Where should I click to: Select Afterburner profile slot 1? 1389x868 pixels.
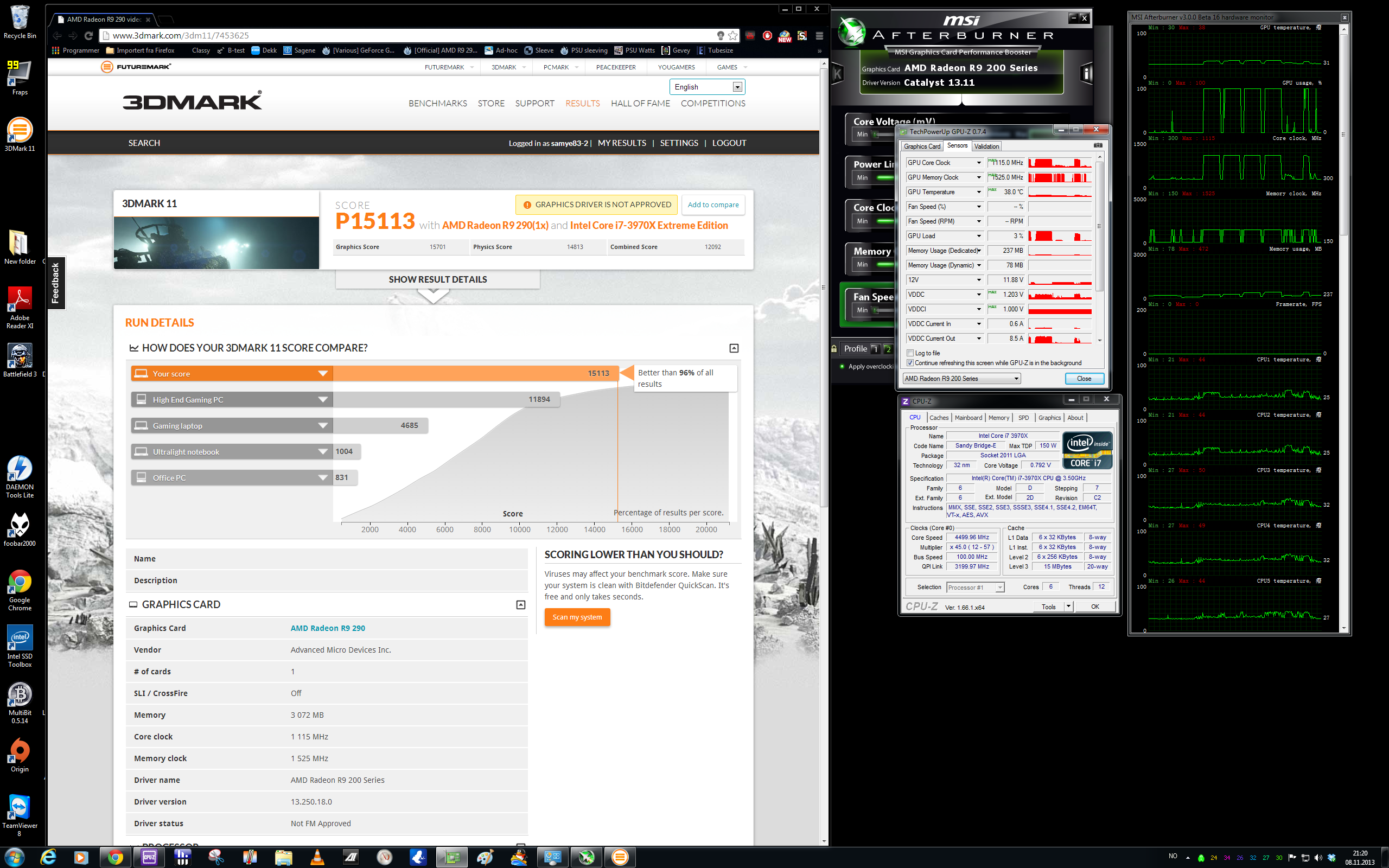(x=875, y=348)
